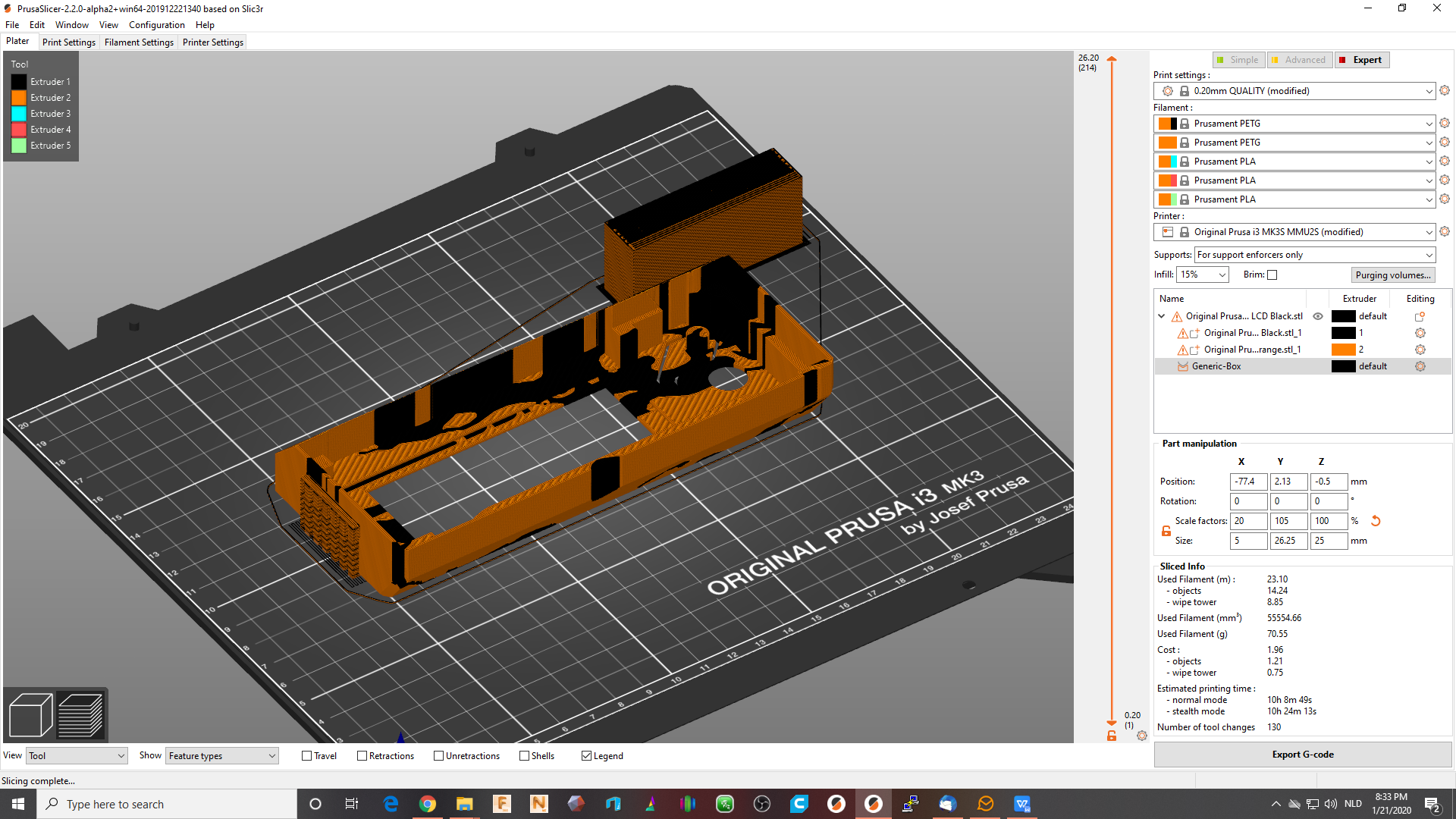This screenshot has height=819, width=1456.
Task: Click the Export G-code button
Action: coord(1302,754)
